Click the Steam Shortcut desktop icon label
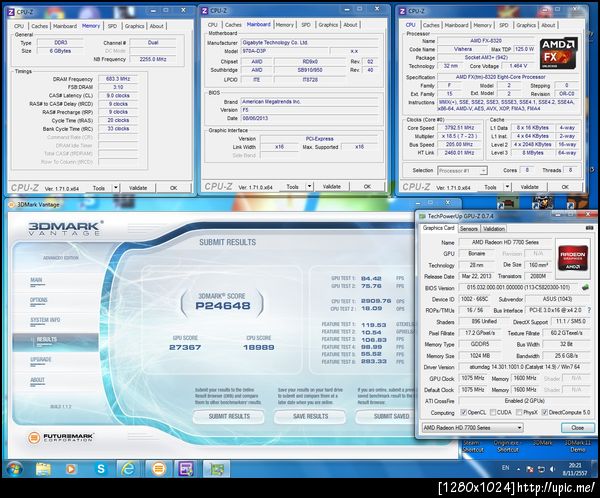This screenshot has width=600, height=498. [473, 446]
